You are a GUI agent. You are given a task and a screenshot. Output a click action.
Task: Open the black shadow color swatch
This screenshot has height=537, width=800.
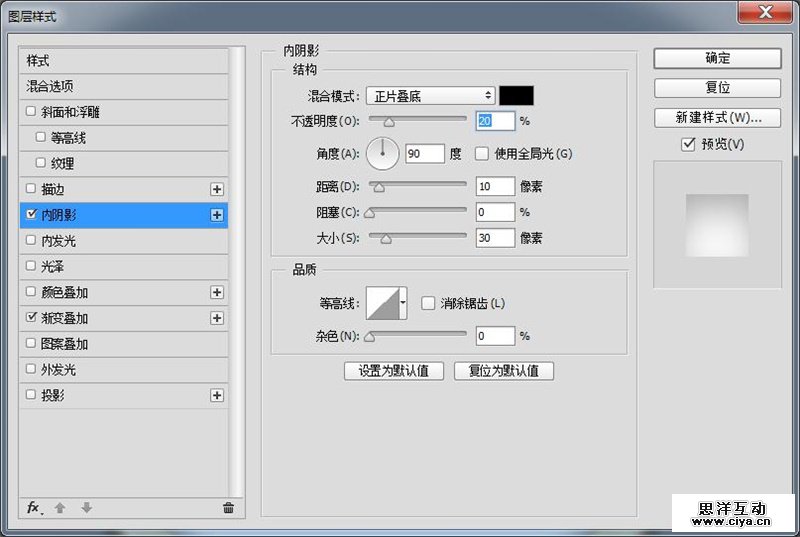tap(516, 95)
